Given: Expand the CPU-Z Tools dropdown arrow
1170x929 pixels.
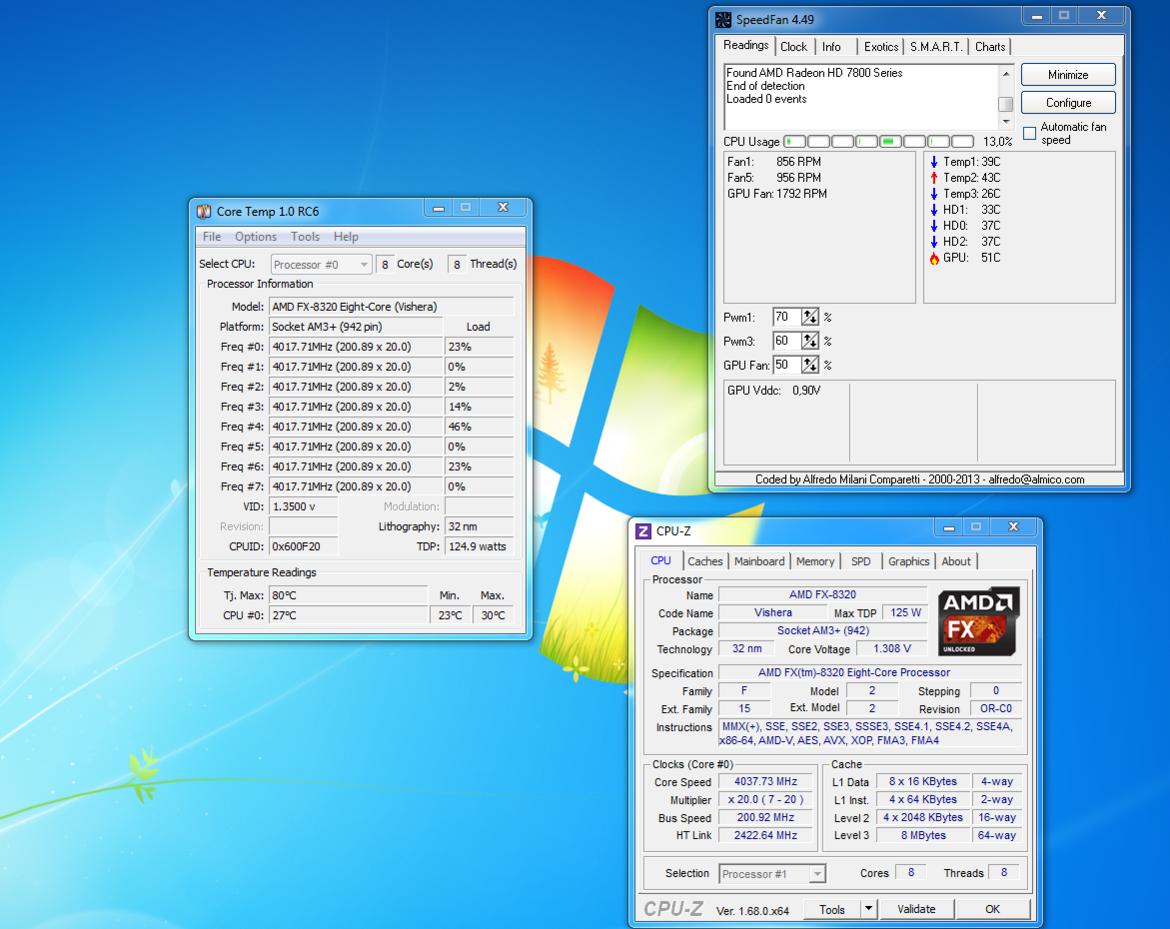Looking at the screenshot, I should coord(868,909).
